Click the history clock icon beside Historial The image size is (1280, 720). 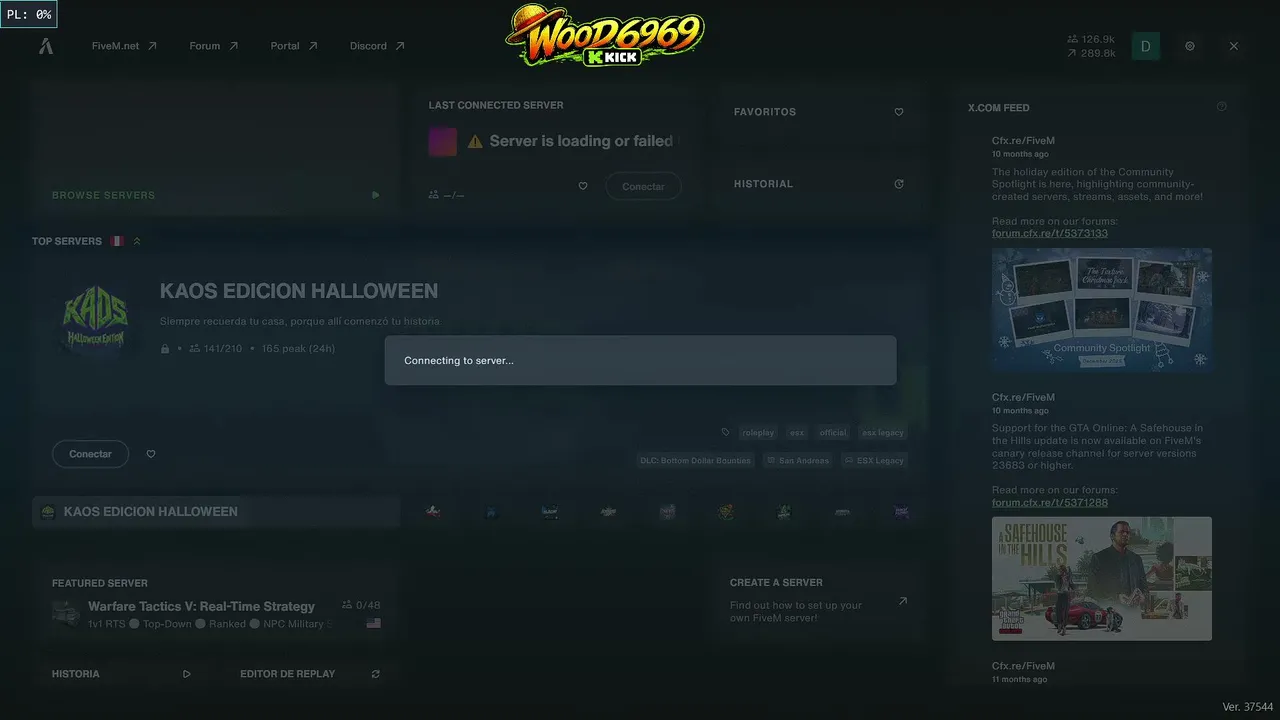click(x=899, y=184)
